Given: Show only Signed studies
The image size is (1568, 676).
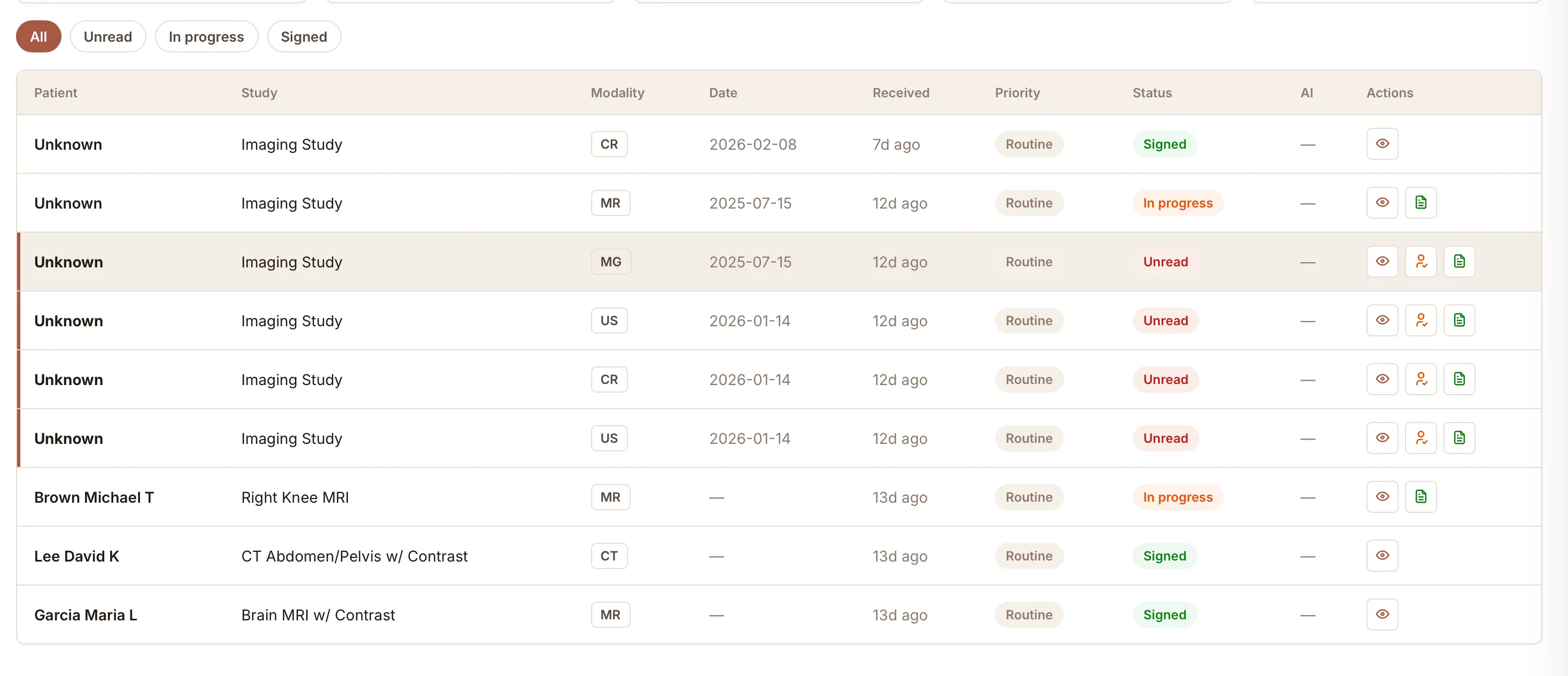Looking at the screenshot, I should click(304, 36).
